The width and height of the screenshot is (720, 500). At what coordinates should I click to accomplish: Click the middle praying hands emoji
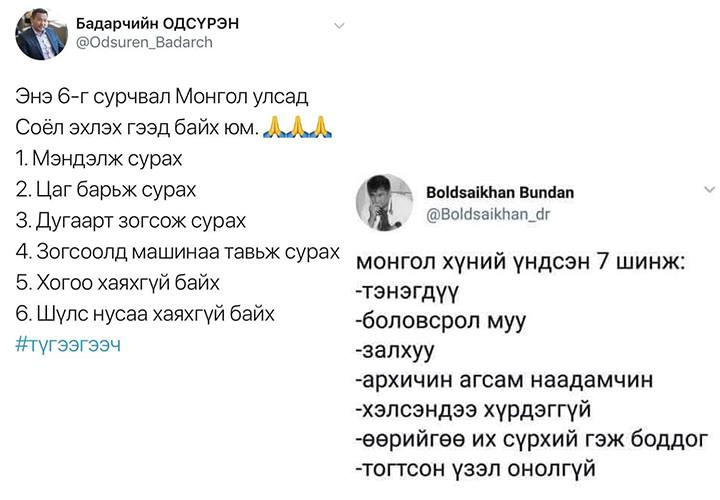click(x=298, y=127)
